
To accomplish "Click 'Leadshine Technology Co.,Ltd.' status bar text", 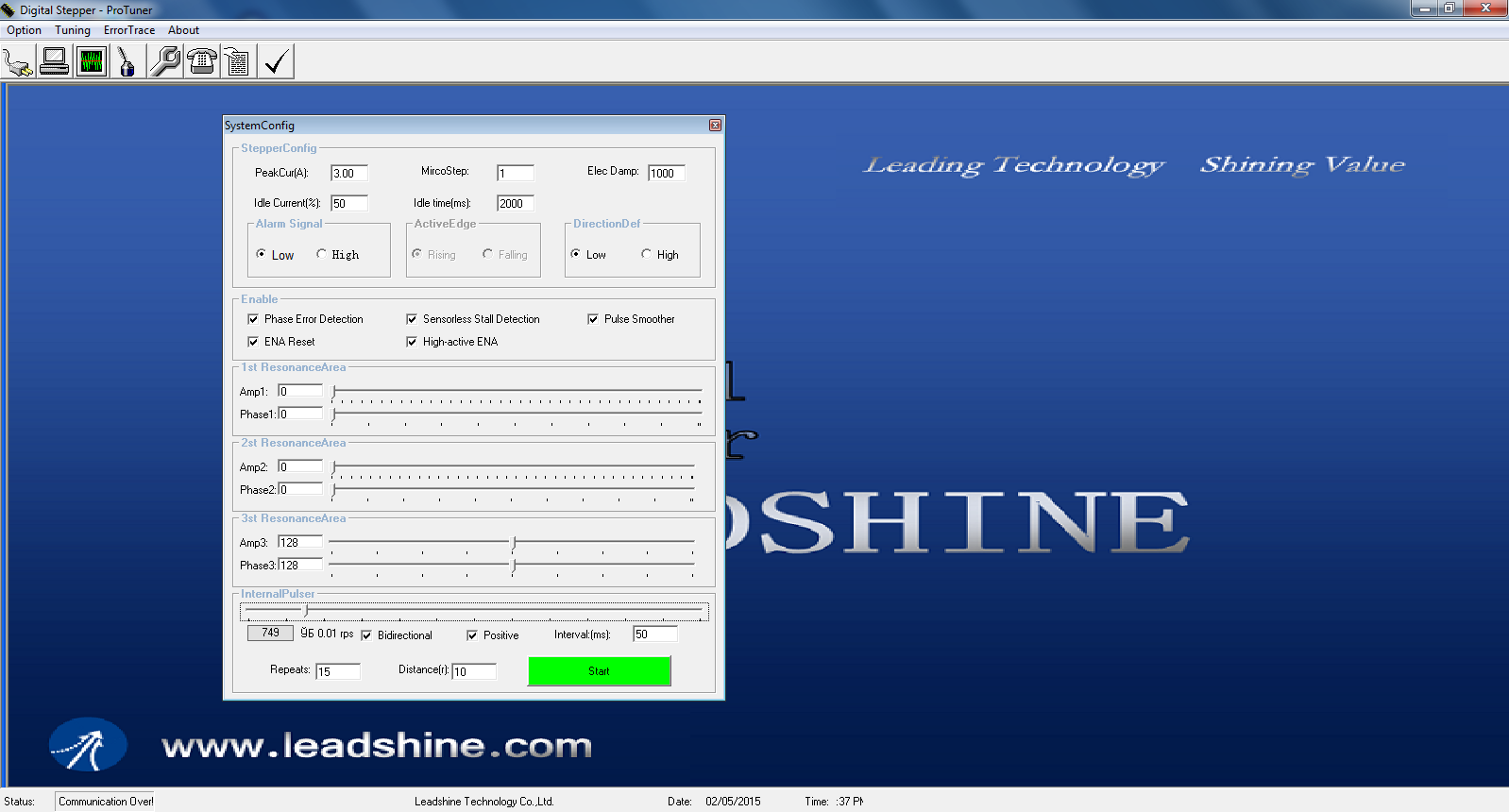I will (484, 802).
